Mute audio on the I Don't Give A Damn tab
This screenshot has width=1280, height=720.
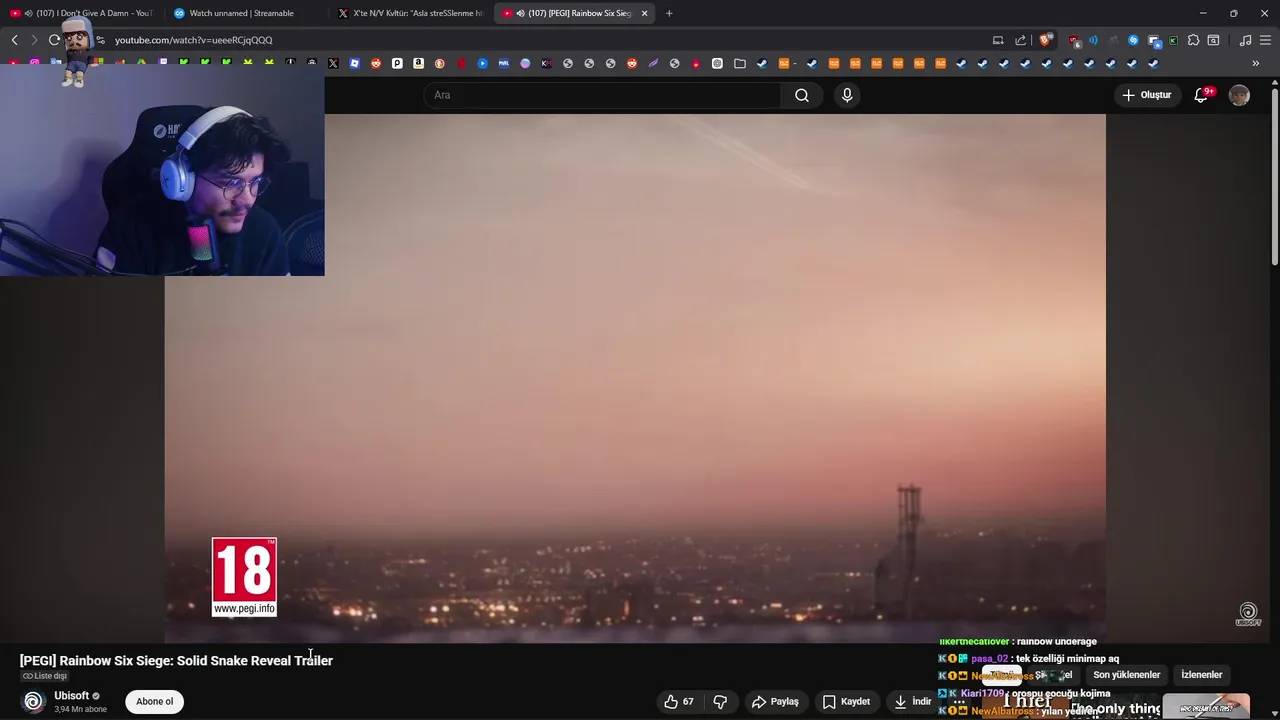click(x=28, y=13)
